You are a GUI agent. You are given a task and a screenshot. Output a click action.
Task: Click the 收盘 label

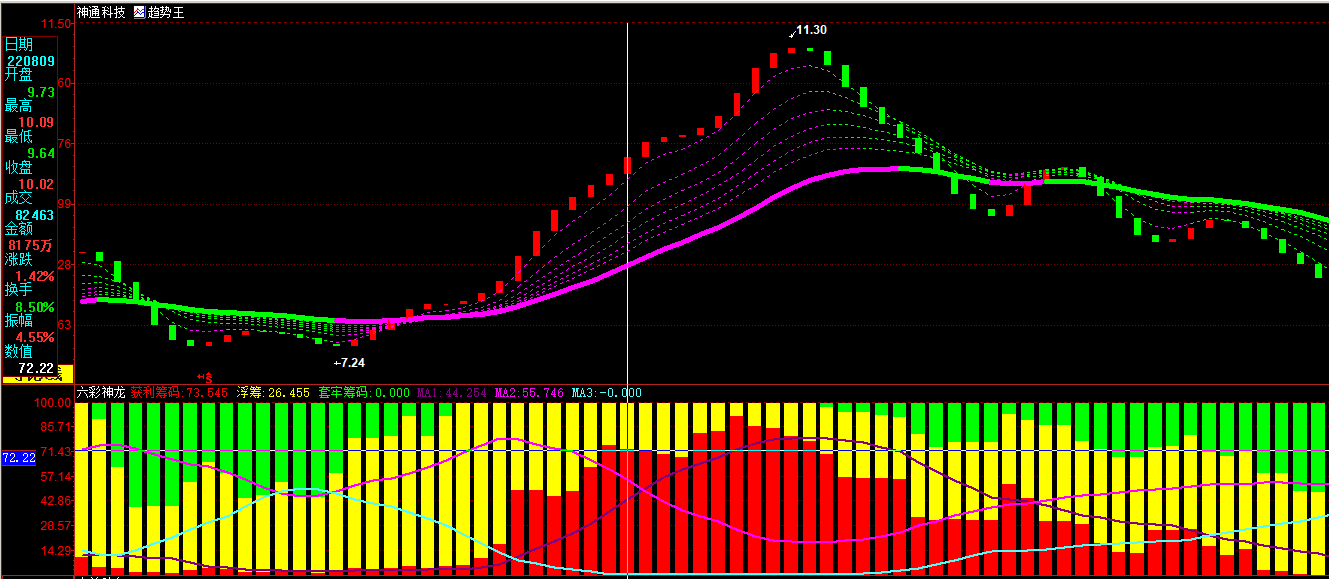click(x=18, y=167)
